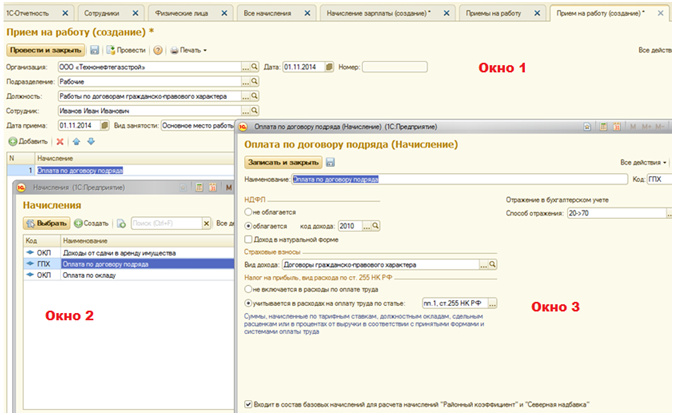Select ГПХ row 'Оплата по договору подряда'
Image resolution: width=674 pixels, height=415 pixels.
pos(129,264)
